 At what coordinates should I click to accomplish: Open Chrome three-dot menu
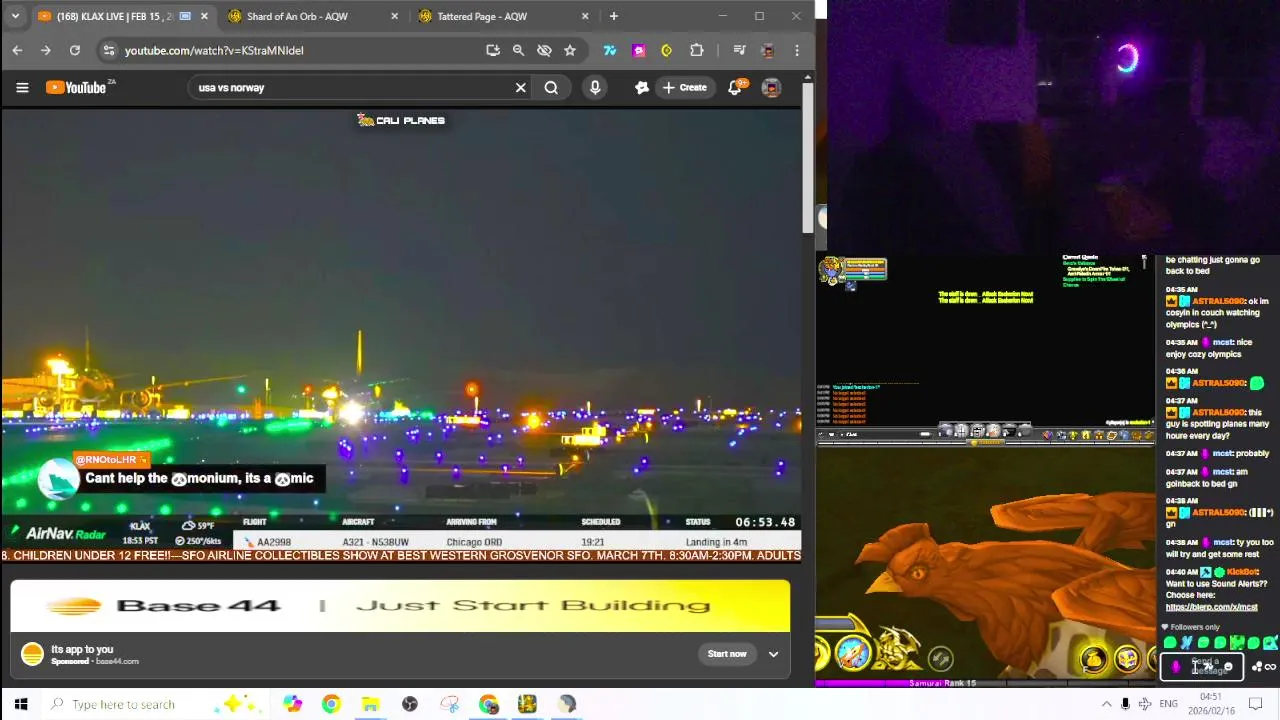(x=797, y=50)
